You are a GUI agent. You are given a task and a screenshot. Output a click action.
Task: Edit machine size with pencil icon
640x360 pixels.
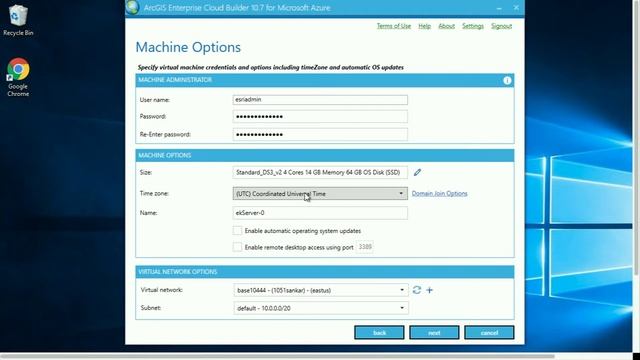(417, 172)
